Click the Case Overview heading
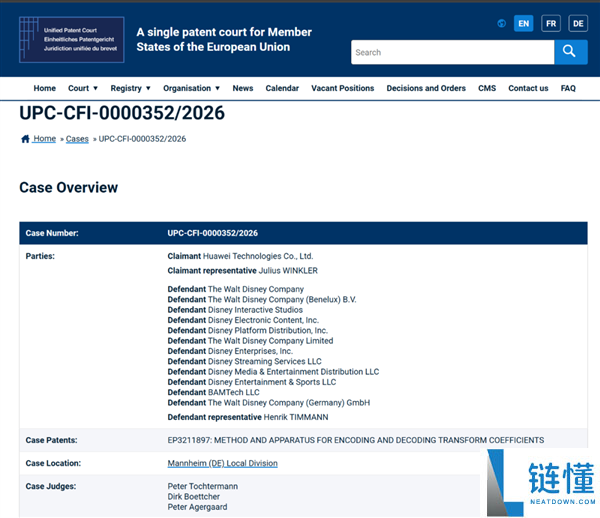Image resolution: width=600 pixels, height=518 pixels. coord(68,187)
